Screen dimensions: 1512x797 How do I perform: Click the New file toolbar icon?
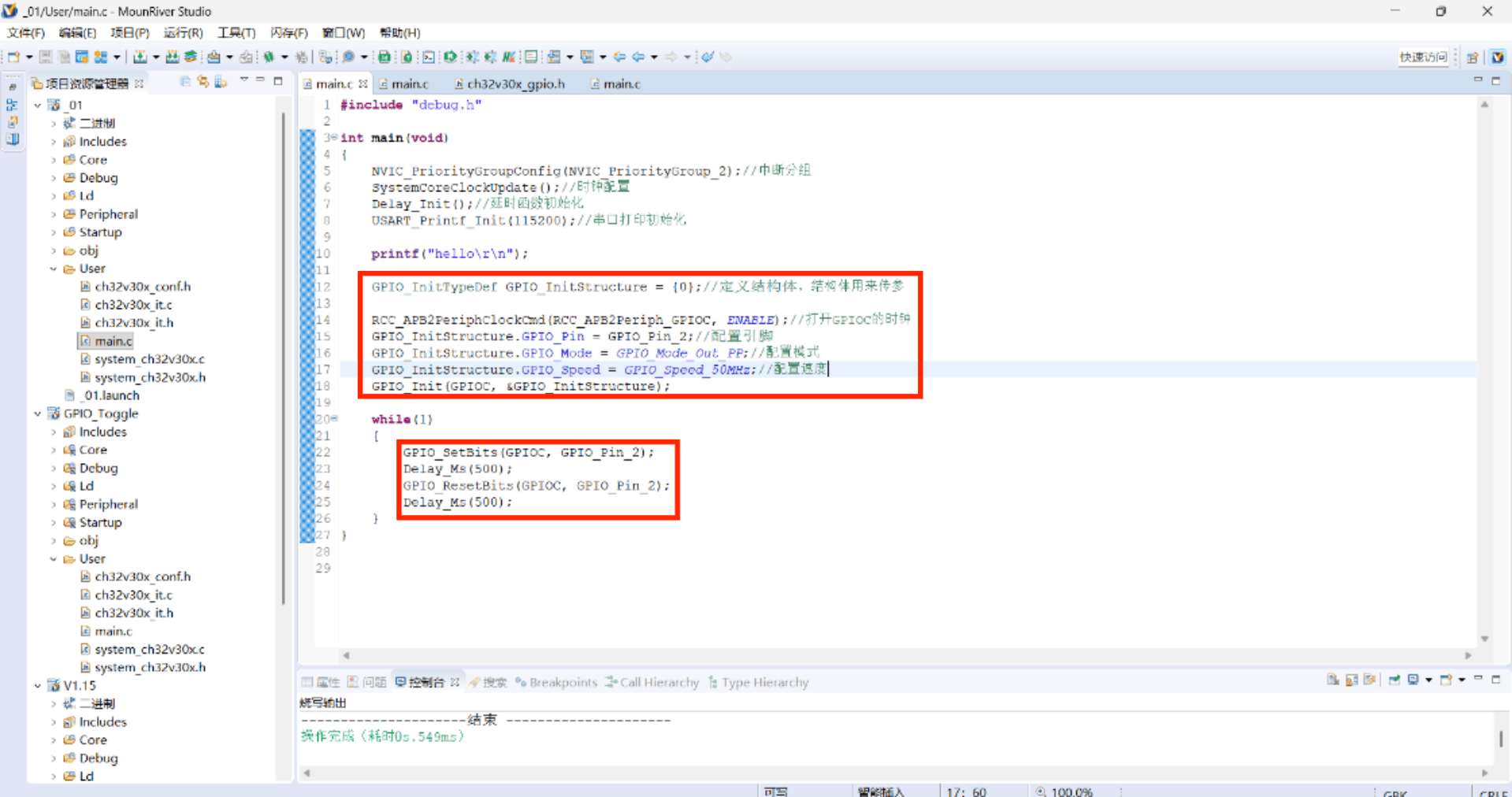pos(13,57)
